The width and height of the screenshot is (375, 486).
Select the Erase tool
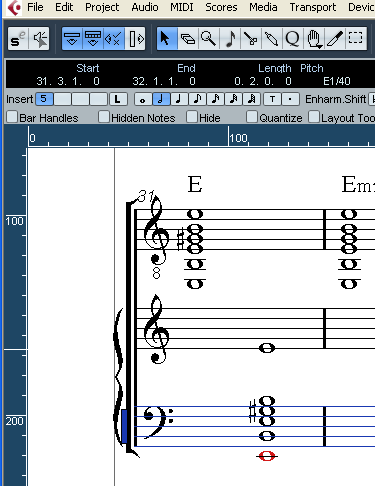point(188,39)
